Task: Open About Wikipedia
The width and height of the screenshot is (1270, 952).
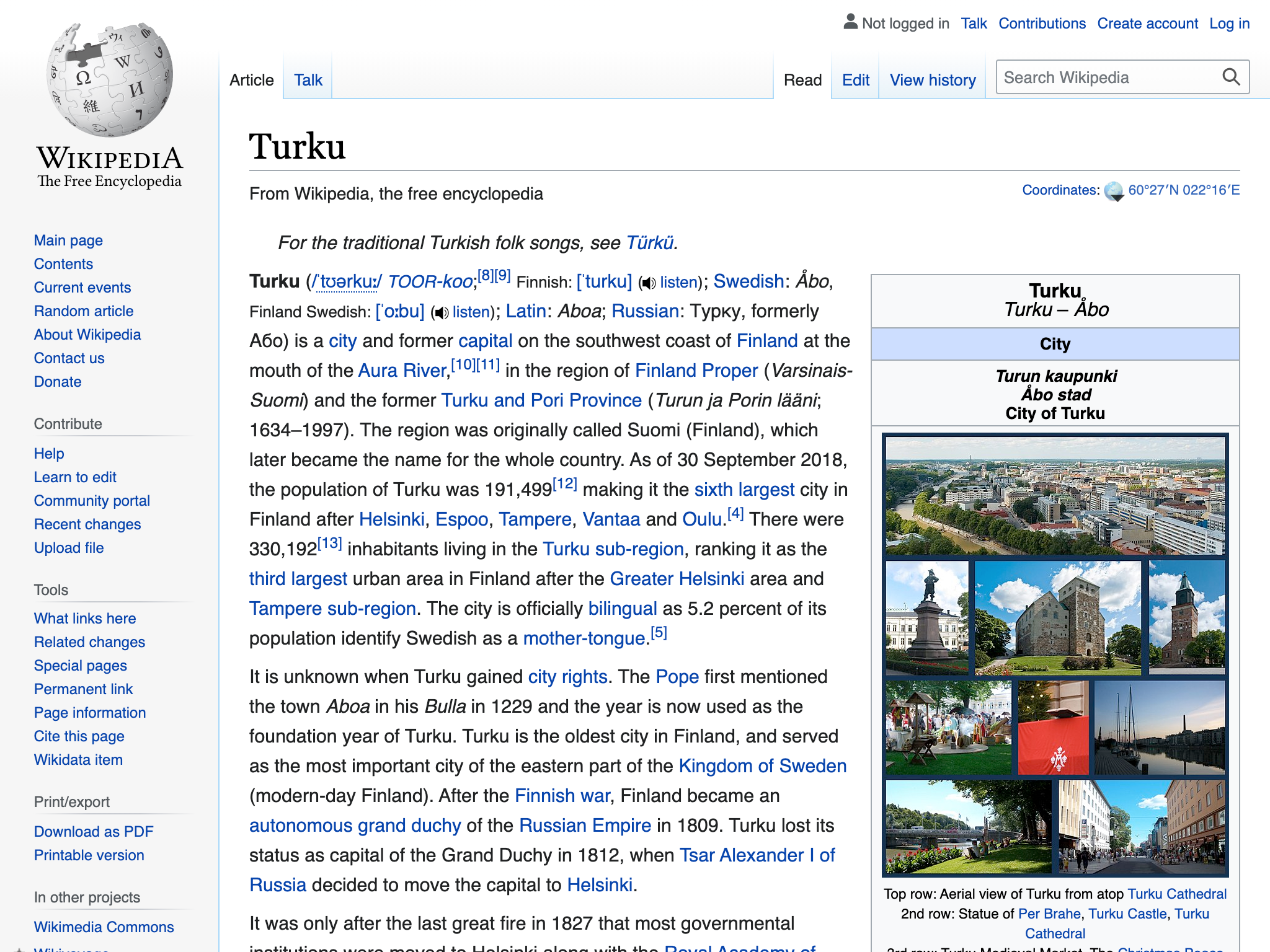Action: coord(87,335)
